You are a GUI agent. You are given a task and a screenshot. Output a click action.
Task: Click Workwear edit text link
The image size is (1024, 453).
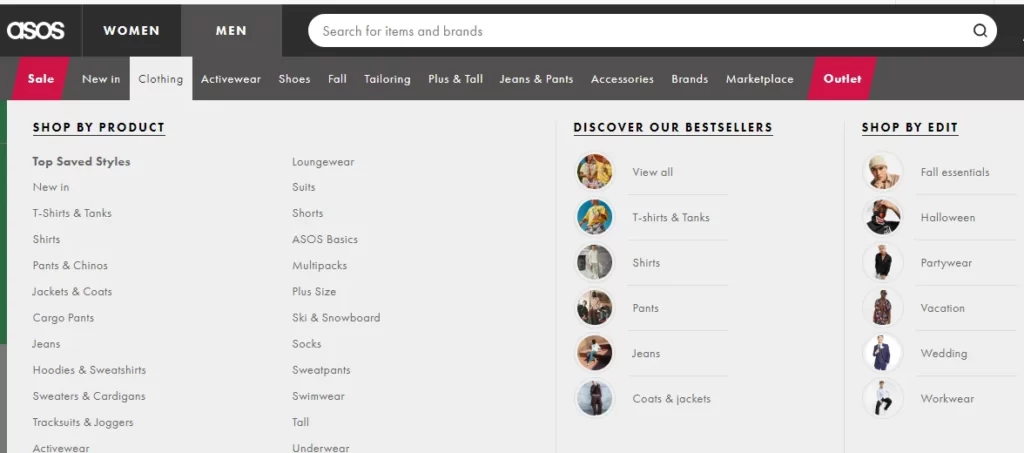[x=947, y=399]
